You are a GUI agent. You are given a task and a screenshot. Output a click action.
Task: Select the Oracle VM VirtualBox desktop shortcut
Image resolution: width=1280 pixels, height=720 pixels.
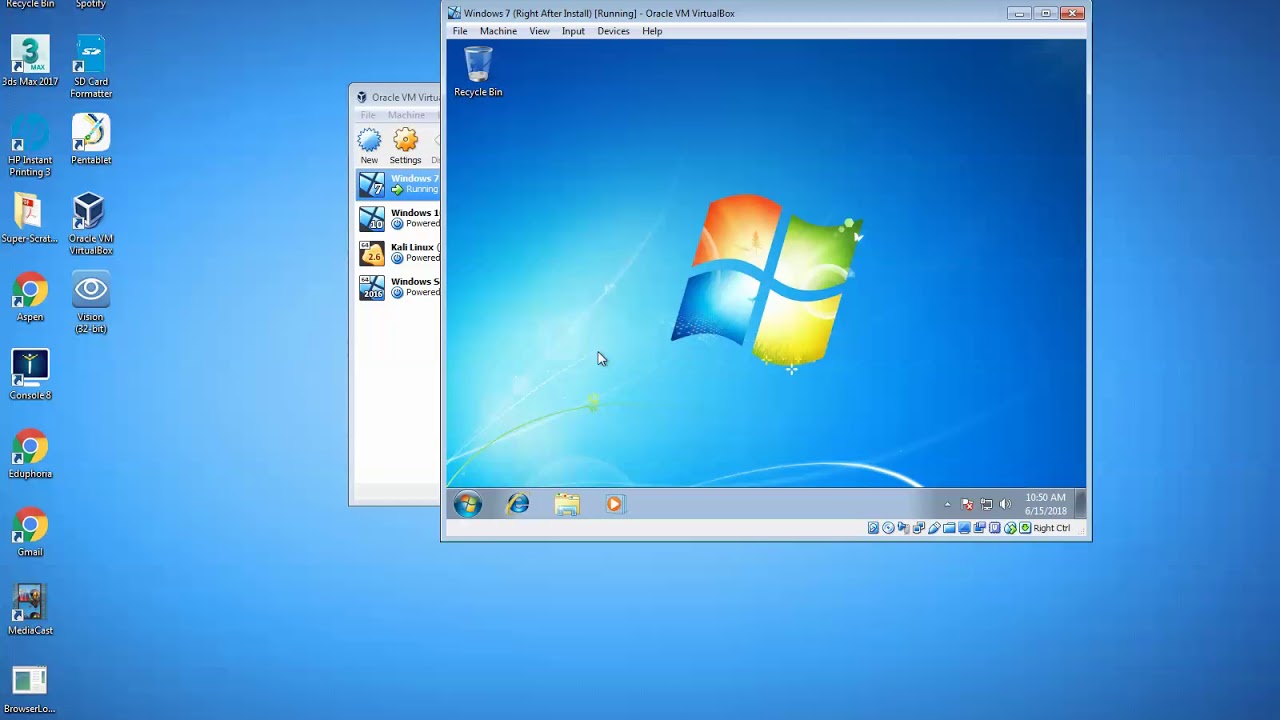(90, 224)
